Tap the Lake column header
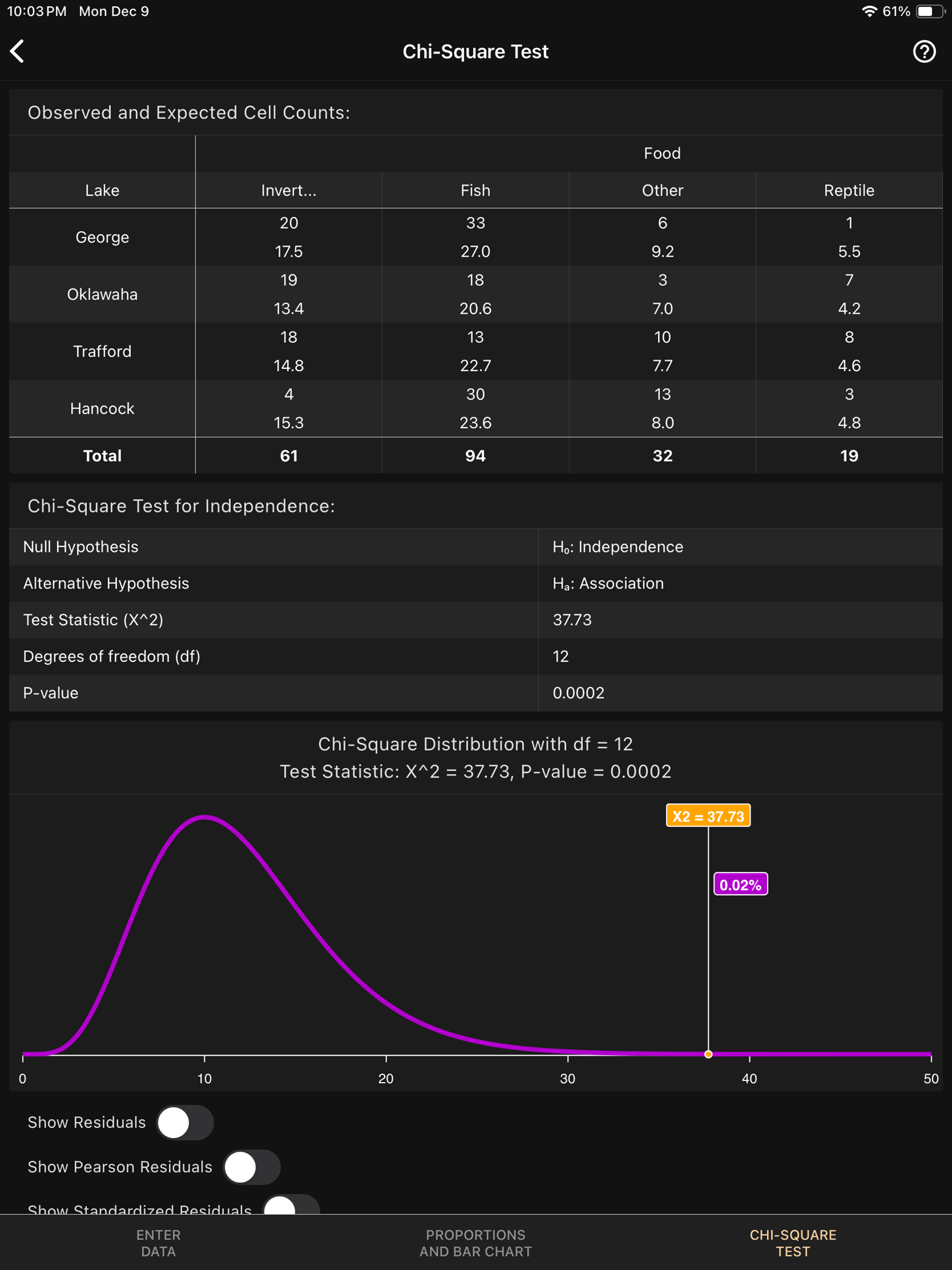The image size is (952, 1270). (102, 190)
